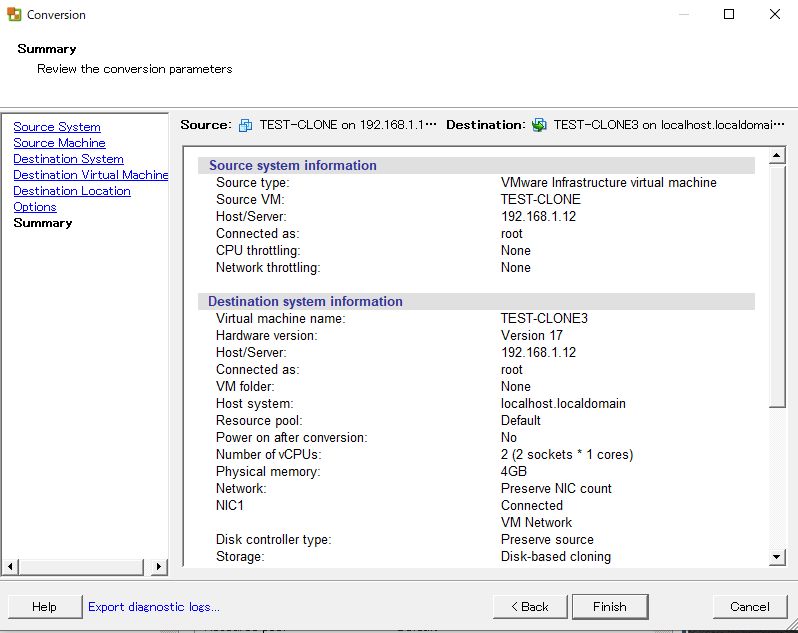Open the Destination System step

click(68, 159)
